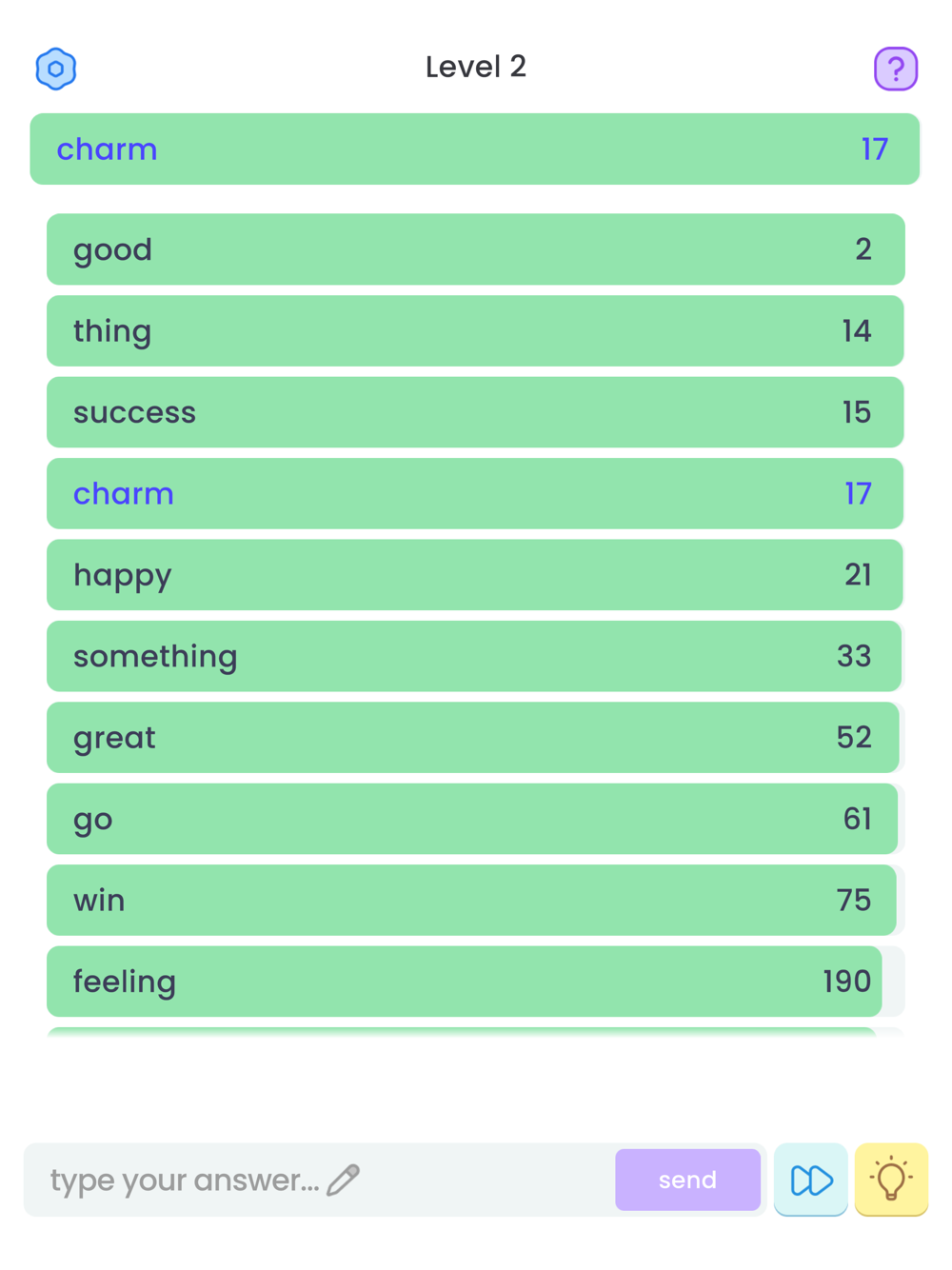Open help with the purple question mark icon
Viewport: 952px width, 1270px height.
point(895,69)
